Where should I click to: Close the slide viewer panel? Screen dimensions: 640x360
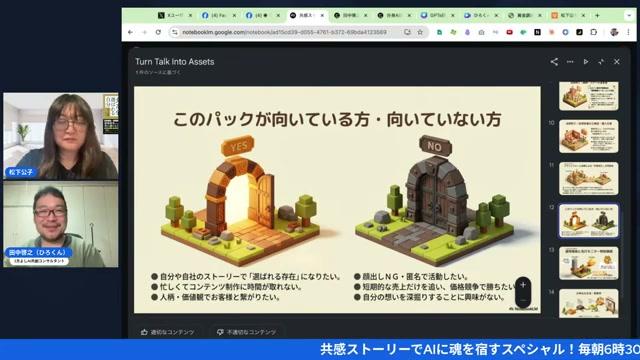tap(617, 62)
